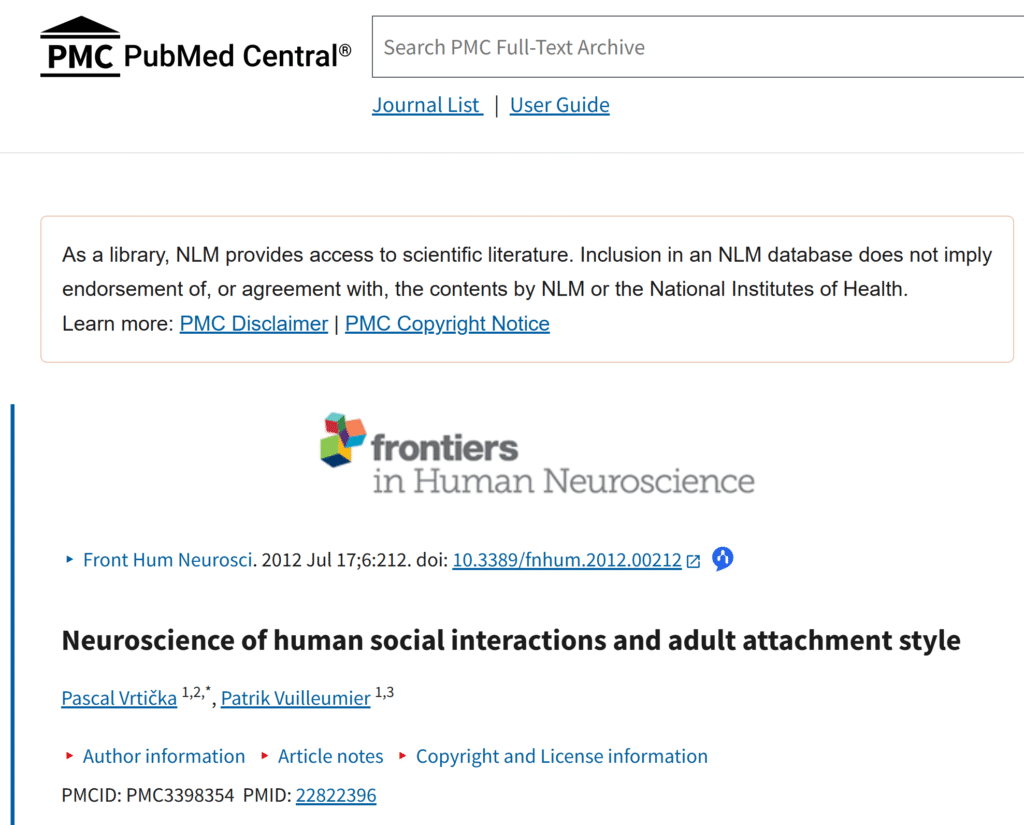Click the Frontiers in Human Neuroscience logo
Viewport: 1024px width, 825px height.
pos(537,453)
